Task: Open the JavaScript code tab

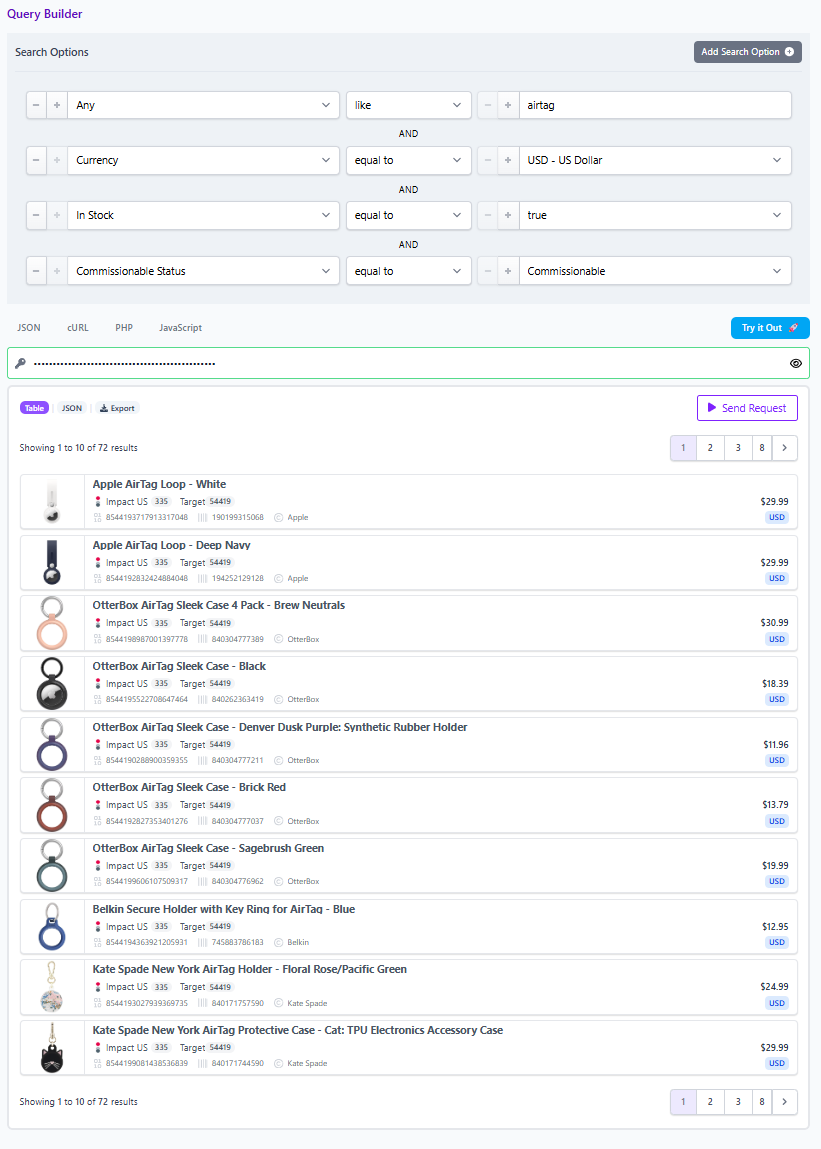Action: (180, 328)
